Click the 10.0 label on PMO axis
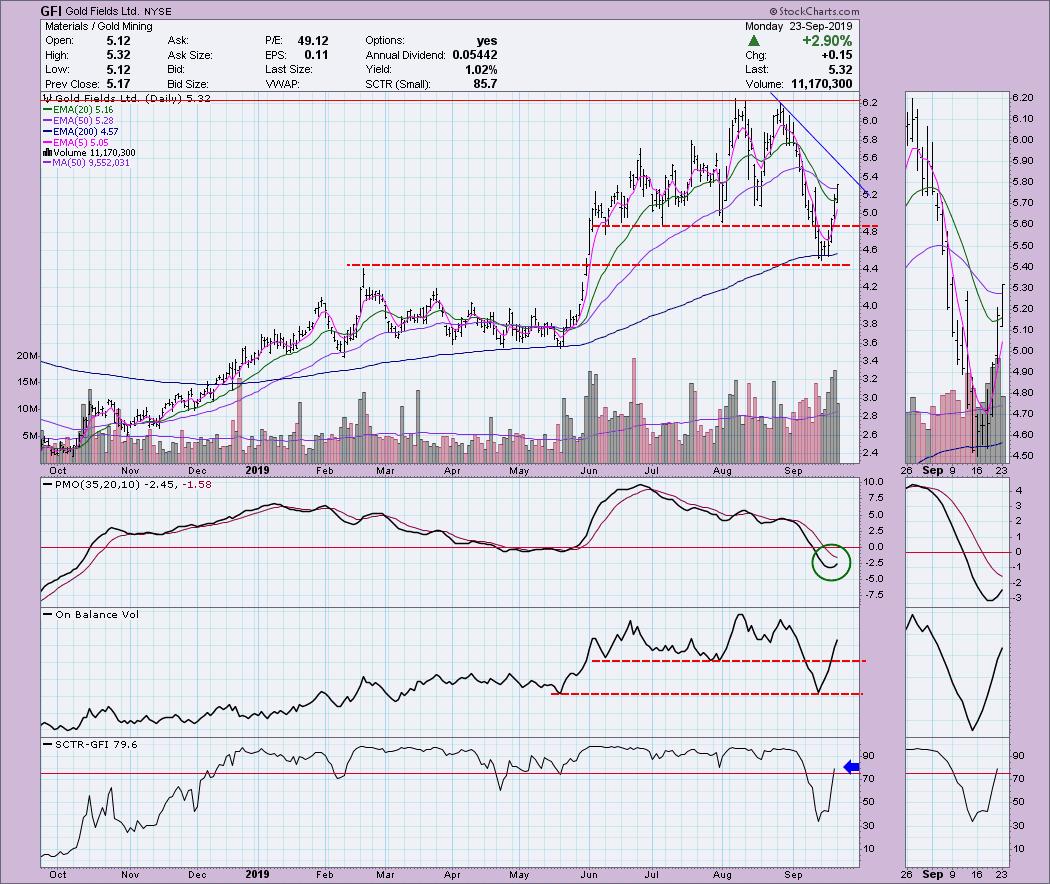The image size is (1050, 884). [873, 482]
